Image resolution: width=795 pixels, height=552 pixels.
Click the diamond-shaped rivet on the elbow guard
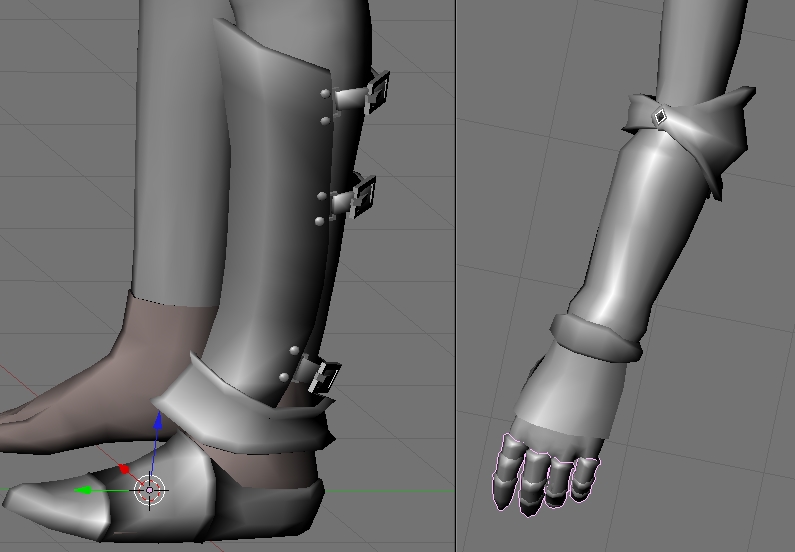tap(660, 117)
